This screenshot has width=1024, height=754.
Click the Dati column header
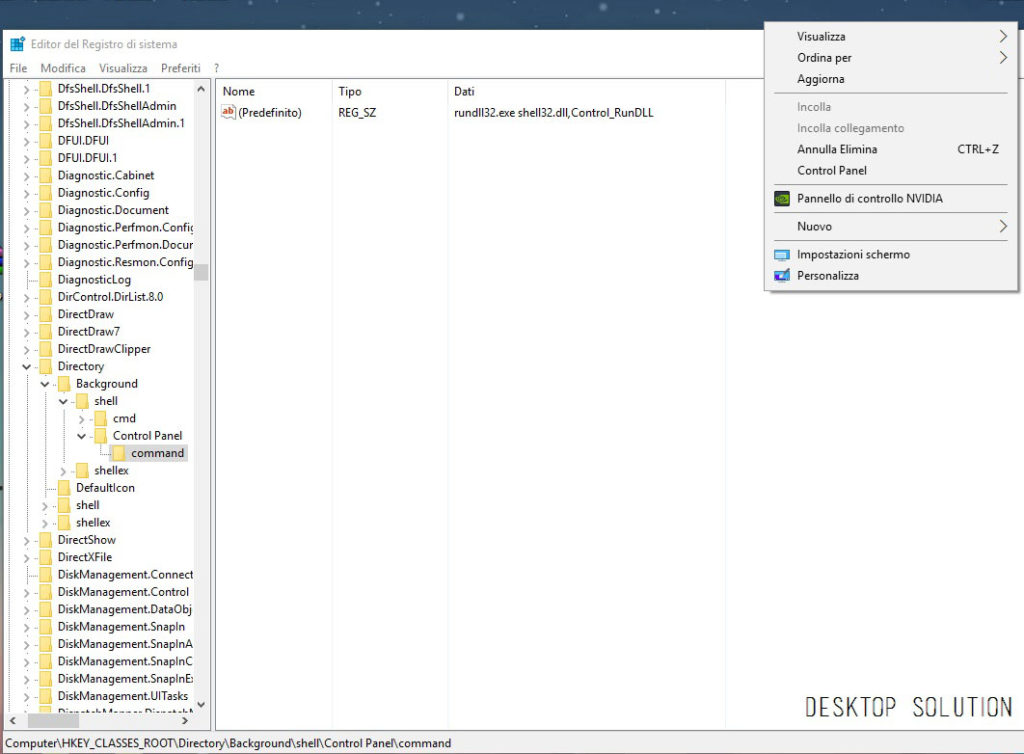coord(464,91)
